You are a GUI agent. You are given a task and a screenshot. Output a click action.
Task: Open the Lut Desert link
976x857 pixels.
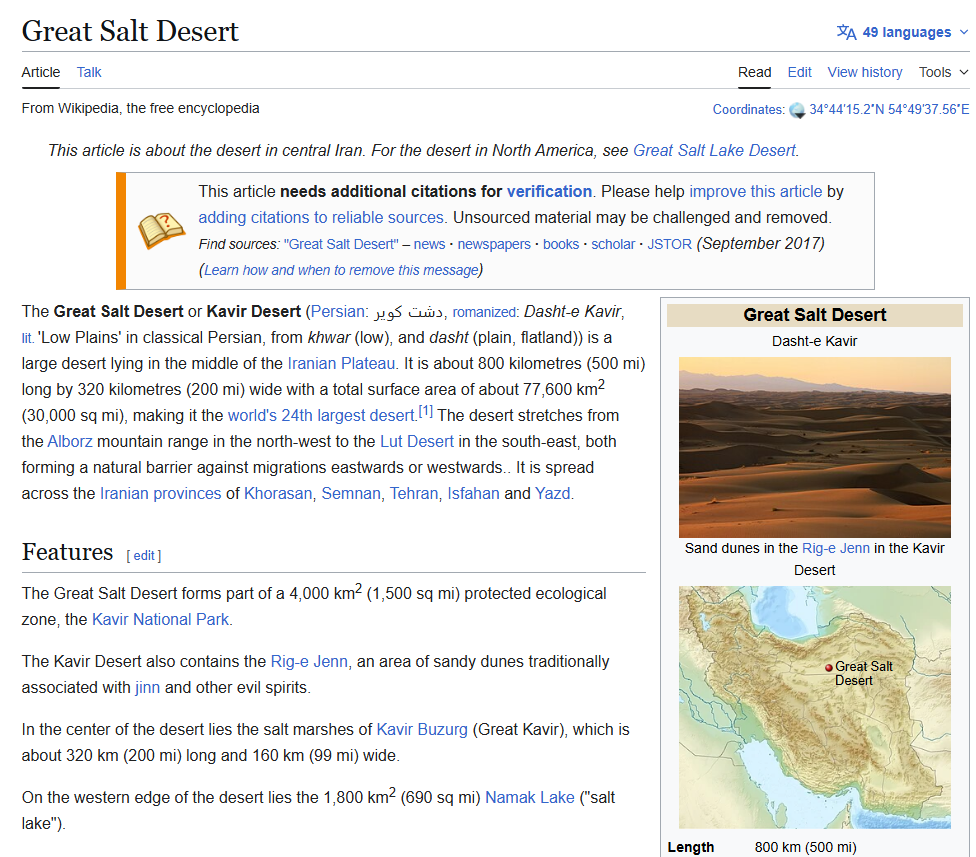tap(417, 442)
